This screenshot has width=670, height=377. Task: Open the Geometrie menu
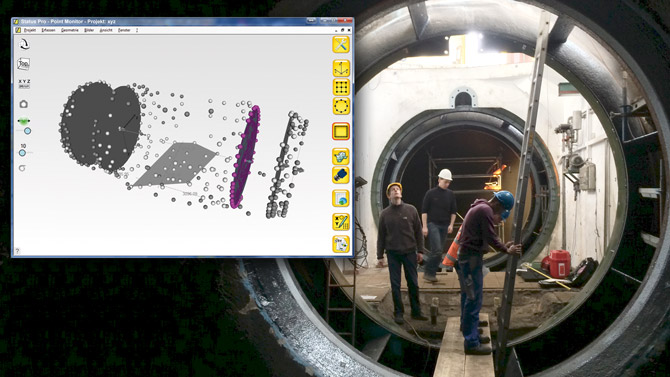(70, 30)
